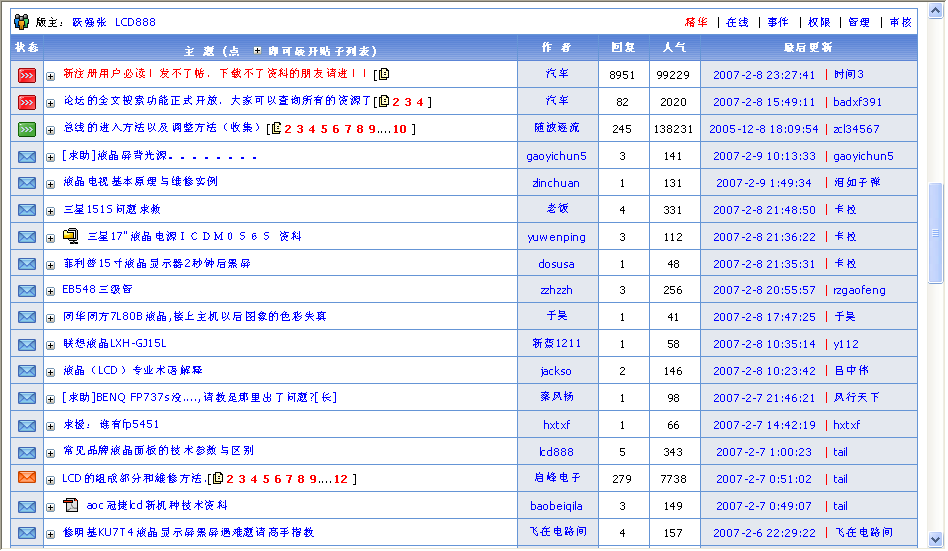Expand the 常见品牌液晶面板 thread's post list
The height and width of the screenshot is (551, 948).
point(51,452)
